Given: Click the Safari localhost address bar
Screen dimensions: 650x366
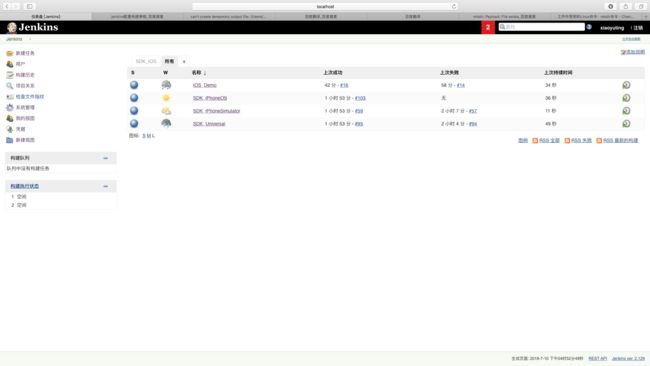Looking at the screenshot, I should (x=325, y=6).
